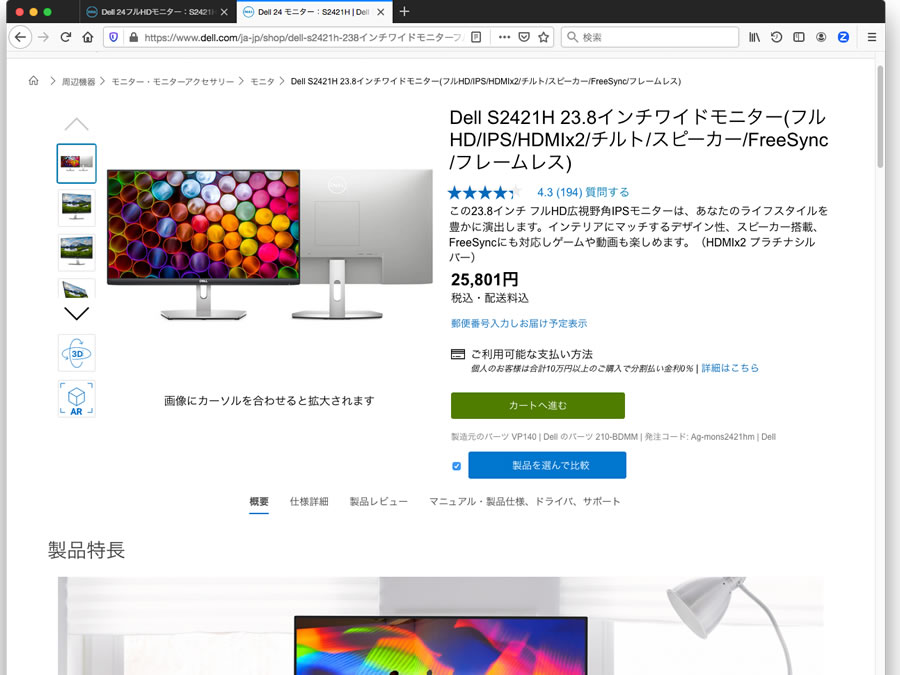Go to モニタ breadcrumb
900x675 pixels.
(262, 82)
